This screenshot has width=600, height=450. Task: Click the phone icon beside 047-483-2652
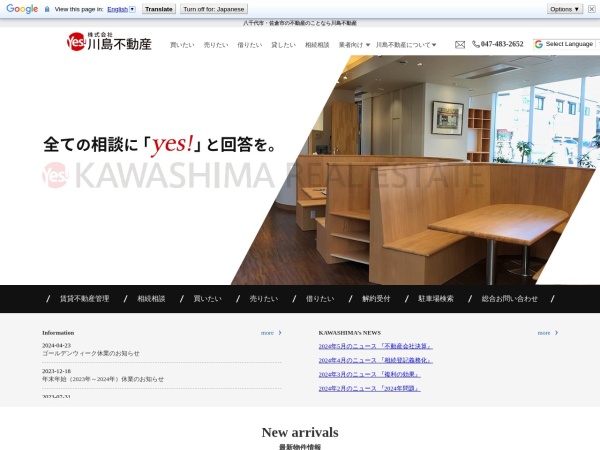476,44
